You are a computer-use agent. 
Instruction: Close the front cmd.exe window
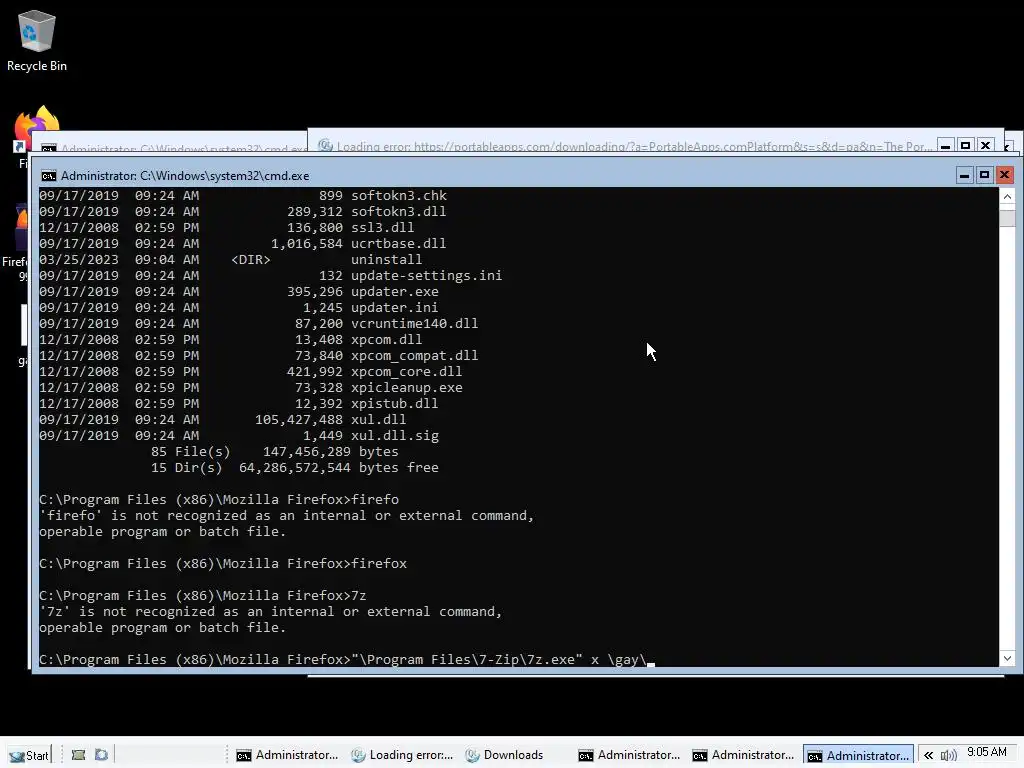coord(1004,175)
